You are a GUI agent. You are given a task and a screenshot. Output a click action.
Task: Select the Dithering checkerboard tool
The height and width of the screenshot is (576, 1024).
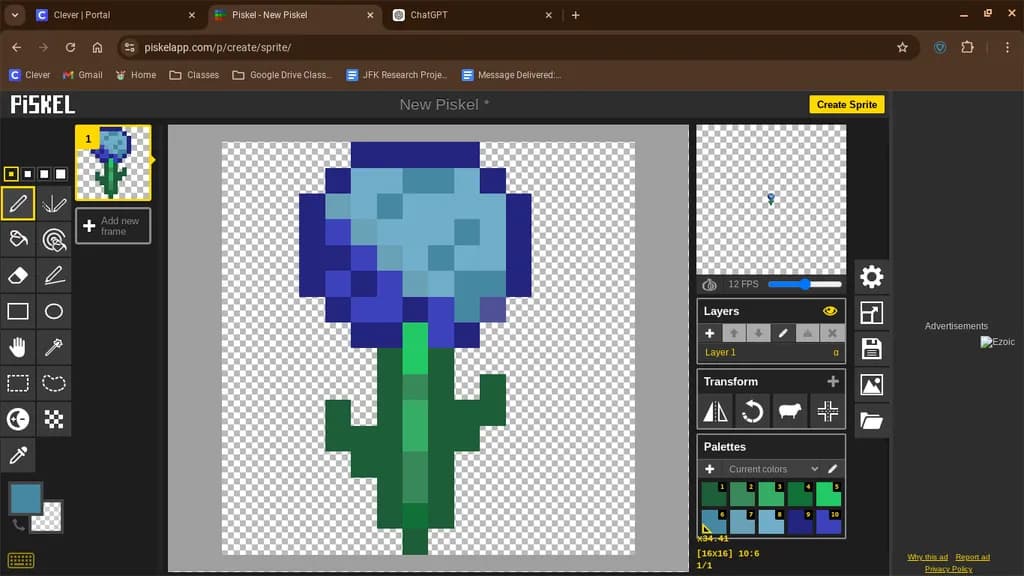(x=54, y=419)
